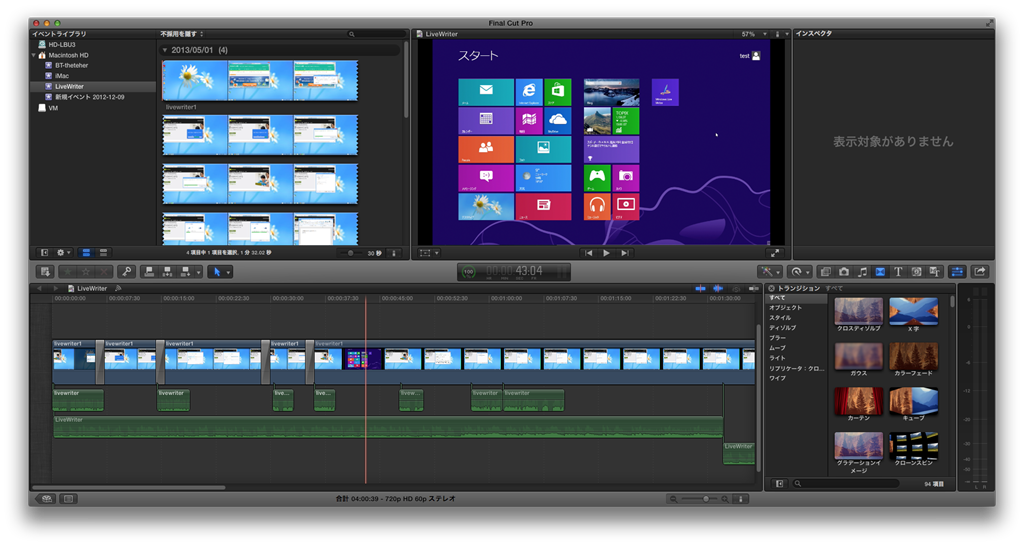Open the generators browser icon
Screen dimensions: 1024x546
(916, 272)
